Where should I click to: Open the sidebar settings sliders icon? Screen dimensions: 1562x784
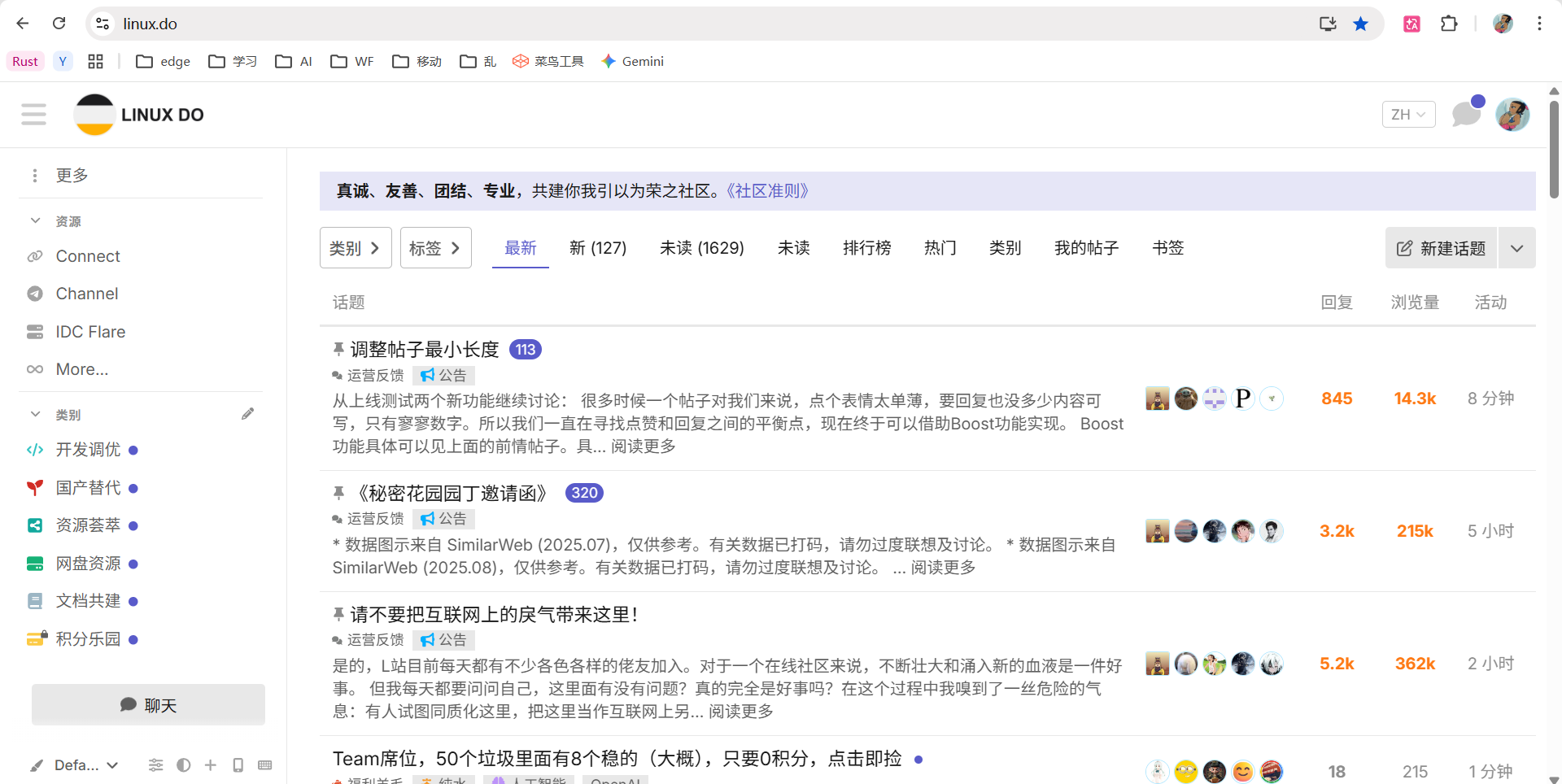coord(156,765)
